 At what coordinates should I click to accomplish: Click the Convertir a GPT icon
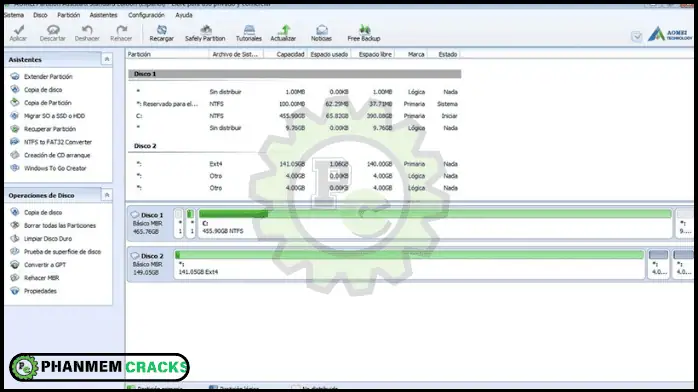(x=15, y=264)
